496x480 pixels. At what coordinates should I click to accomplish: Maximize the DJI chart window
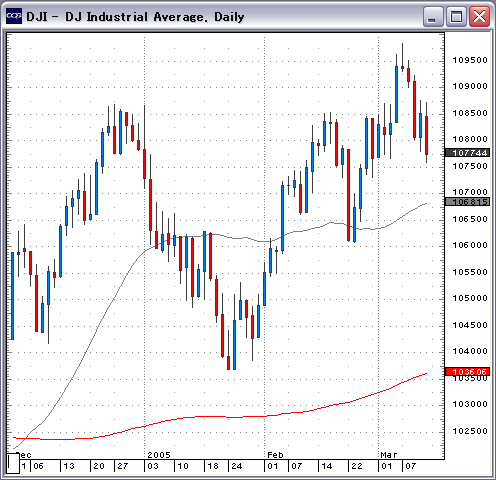456,16
